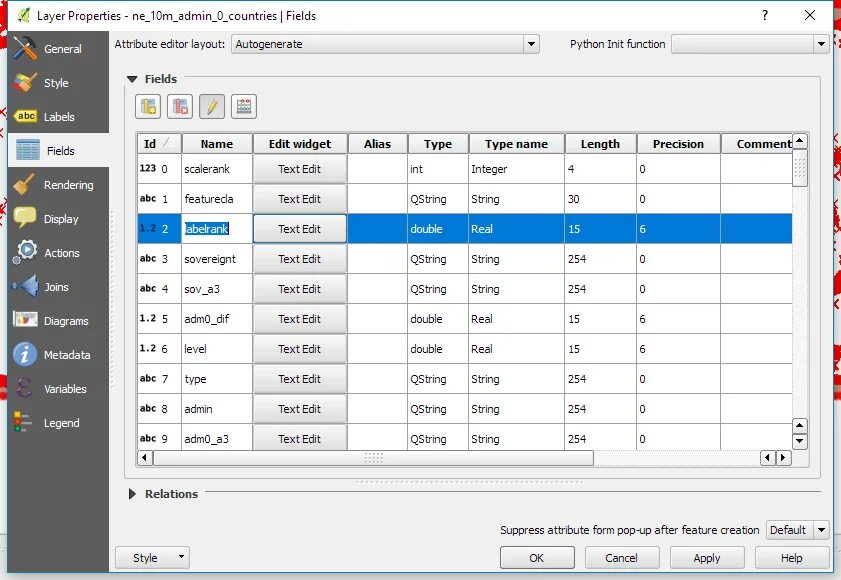841x580 pixels.
Task: Click the OK button
Action: pyautogui.click(x=537, y=557)
